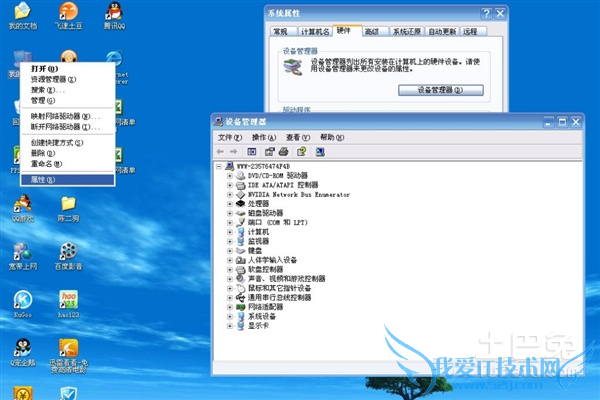The width and height of the screenshot is (600, 400).
Task: Expand the 人体学输入设备 node
Action: (230, 260)
